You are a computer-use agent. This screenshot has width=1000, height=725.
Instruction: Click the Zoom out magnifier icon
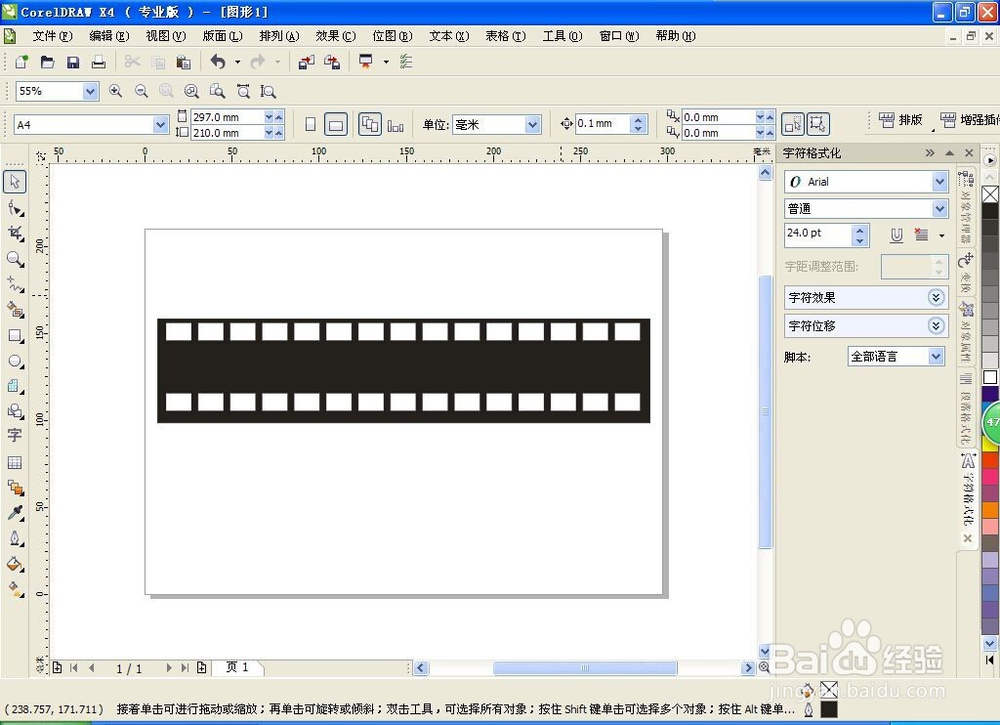141,91
